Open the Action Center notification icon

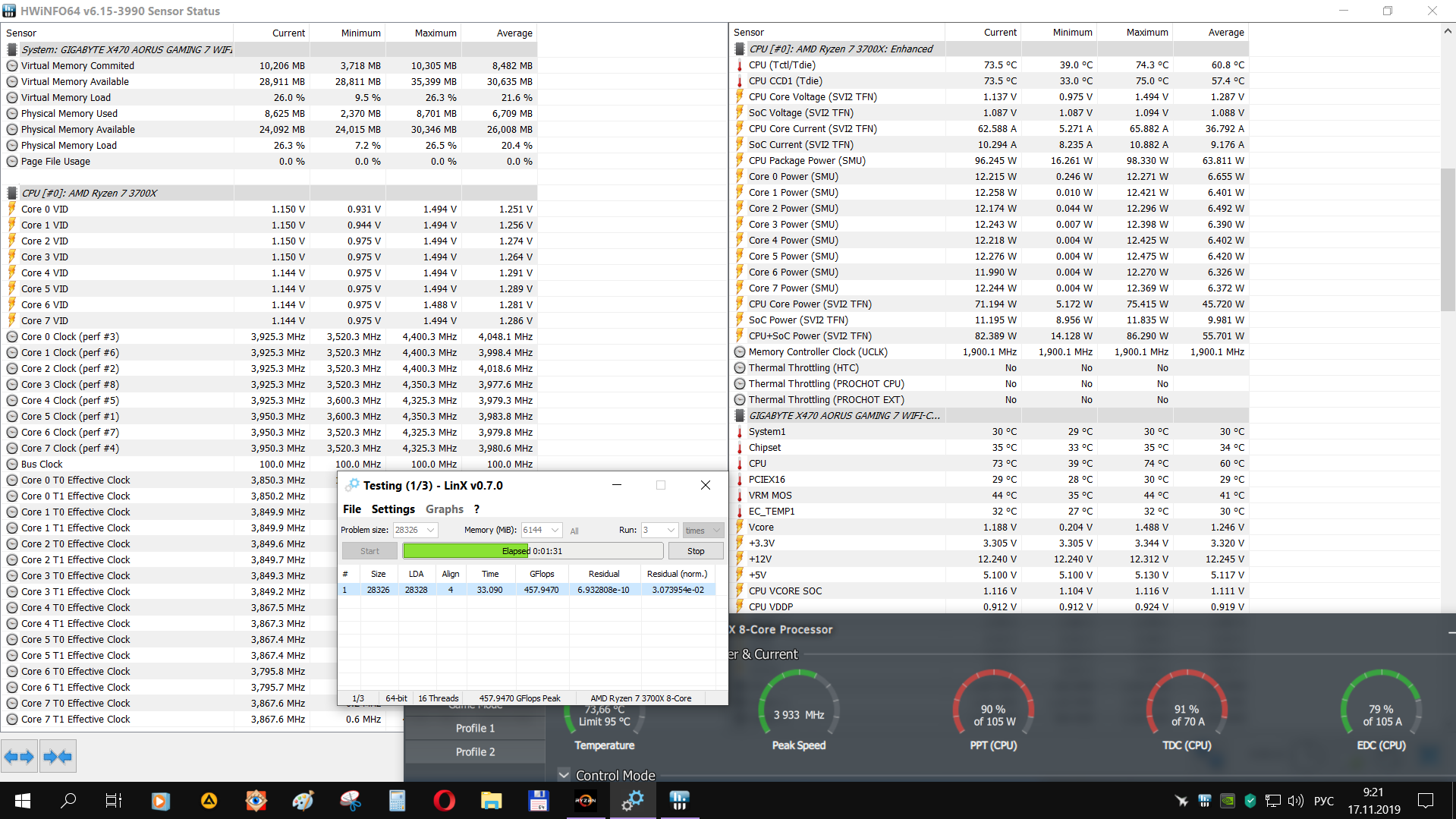1426,801
